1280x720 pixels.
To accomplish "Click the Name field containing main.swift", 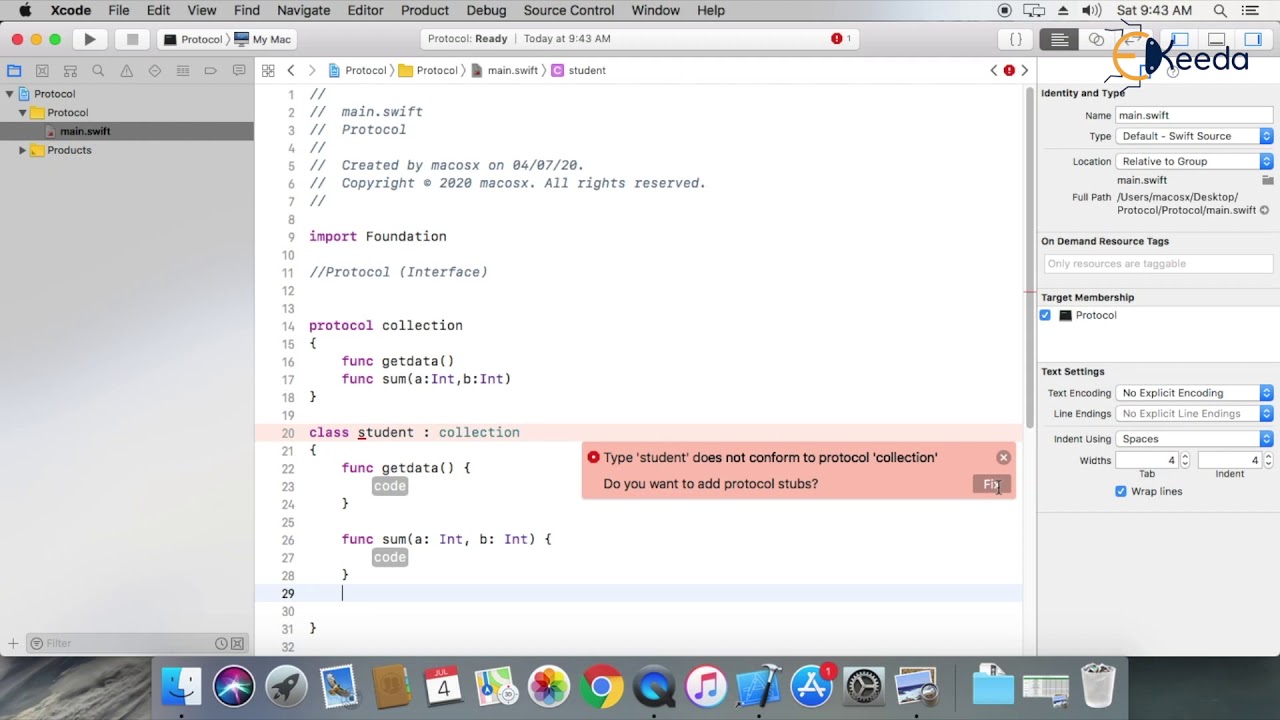I will [x=1194, y=115].
